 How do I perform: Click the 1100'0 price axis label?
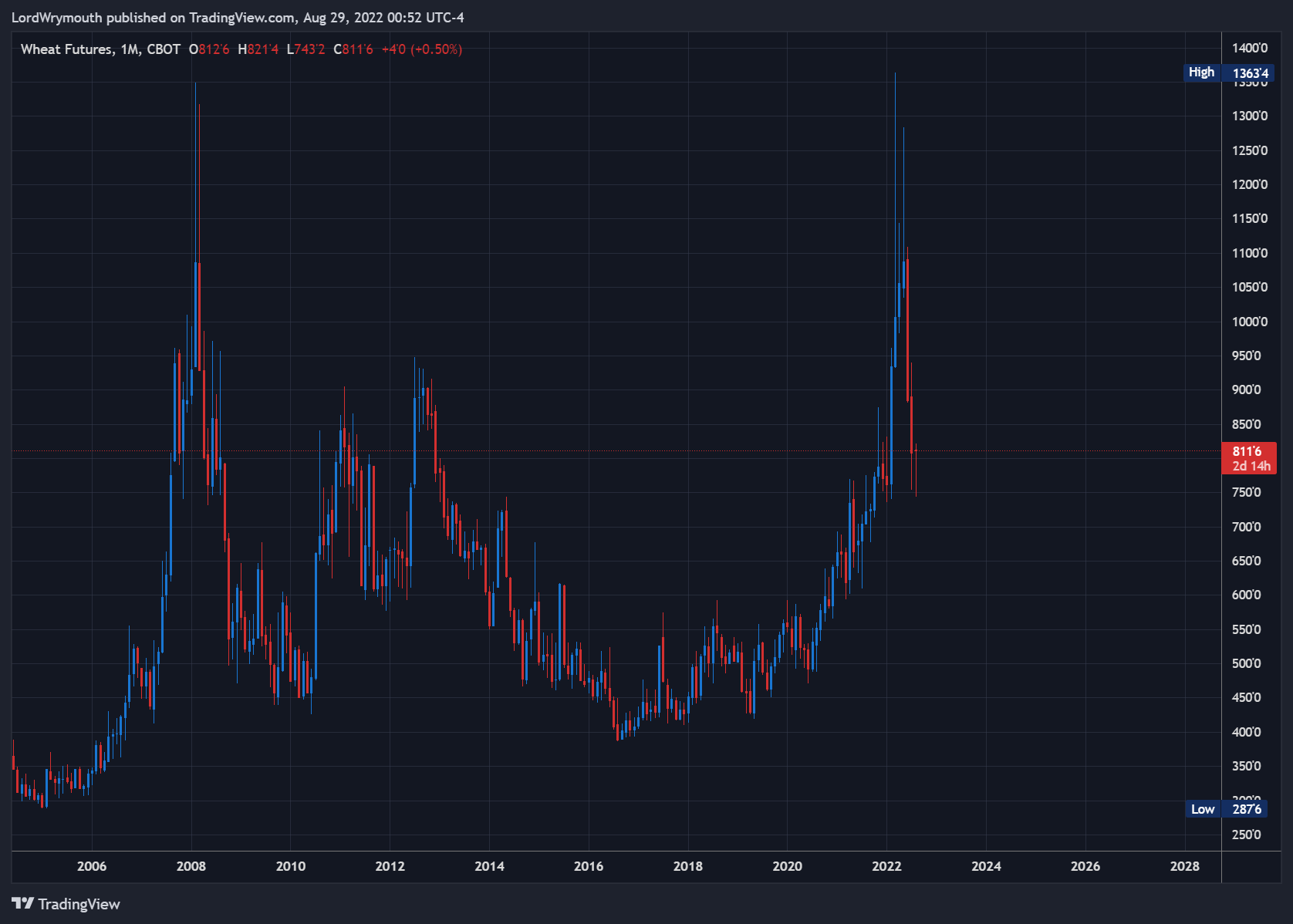(1249, 253)
